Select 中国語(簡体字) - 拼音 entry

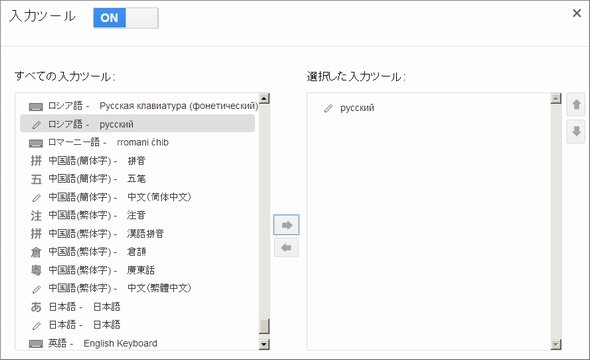(137, 161)
